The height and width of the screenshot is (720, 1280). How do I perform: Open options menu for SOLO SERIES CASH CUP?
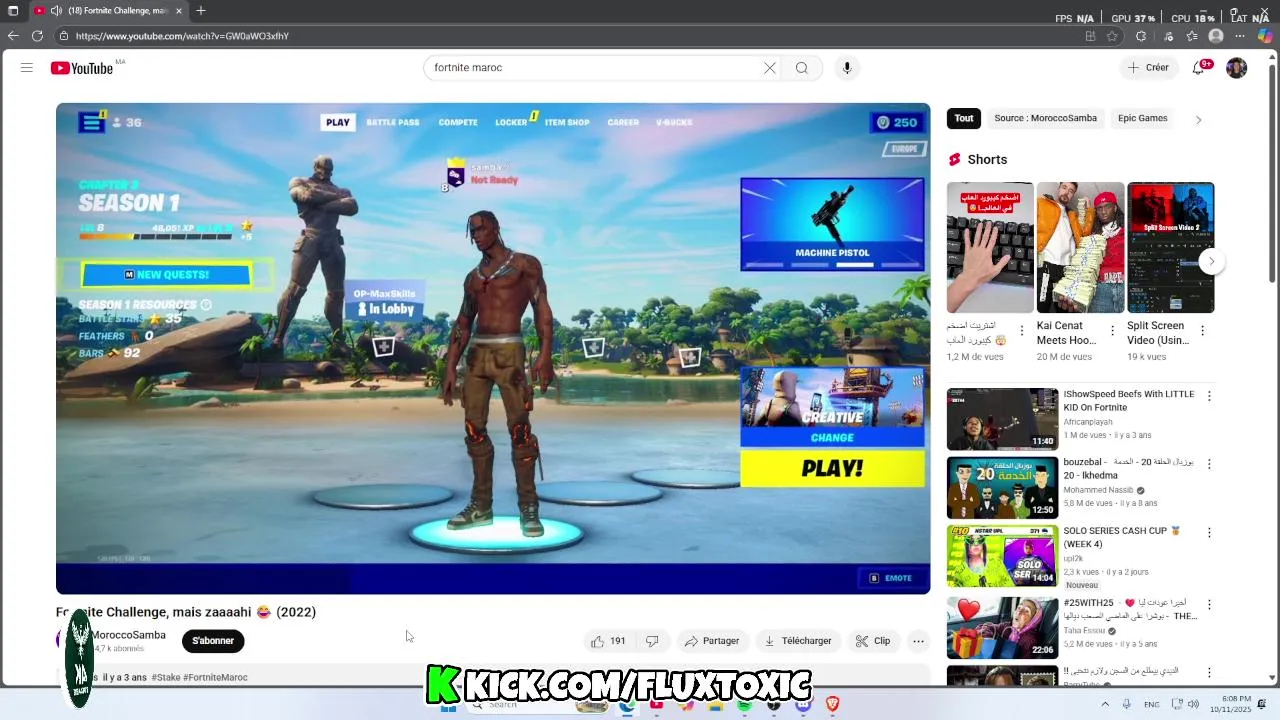tap(1209, 533)
